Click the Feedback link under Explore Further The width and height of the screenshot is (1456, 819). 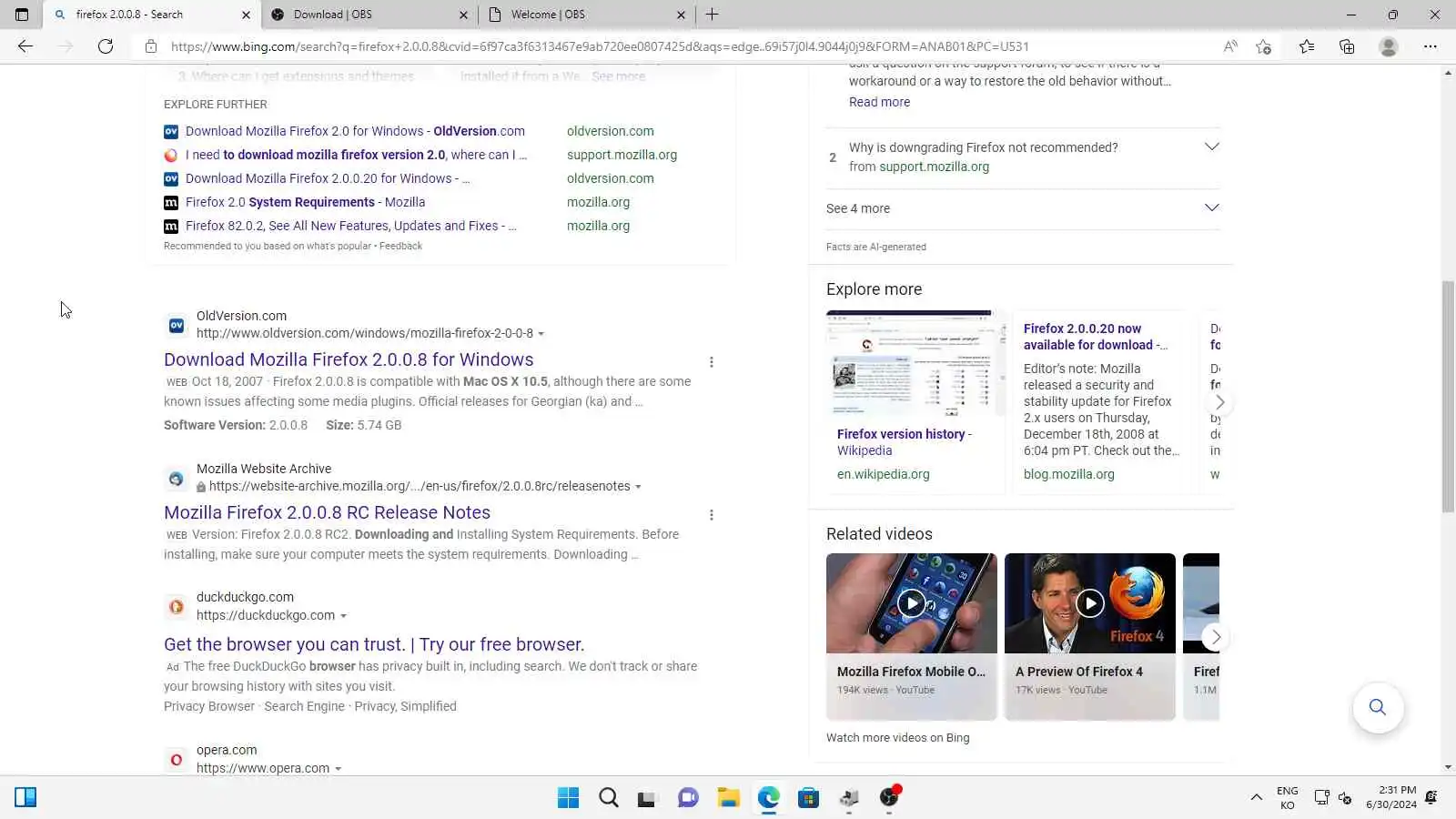click(400, 246)
